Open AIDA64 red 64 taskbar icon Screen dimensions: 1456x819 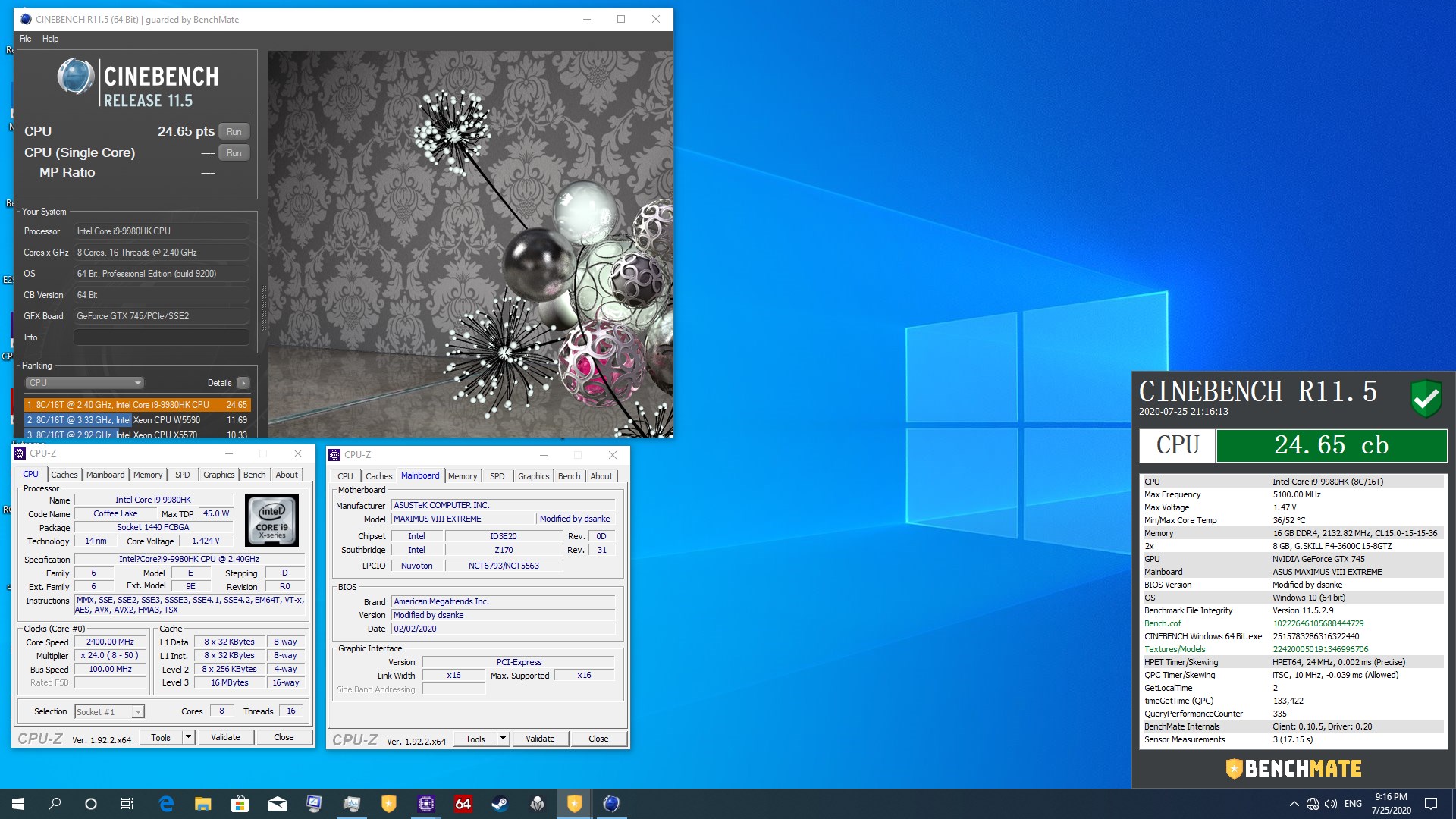[x=463, y=804]
